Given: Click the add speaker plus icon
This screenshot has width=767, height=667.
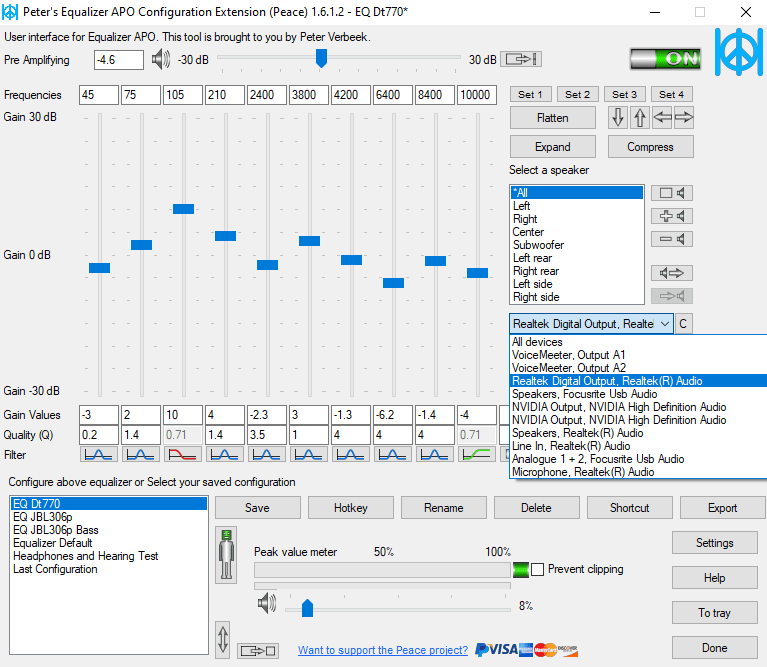Looking at the screenshot, I should (x=672, y=216).
